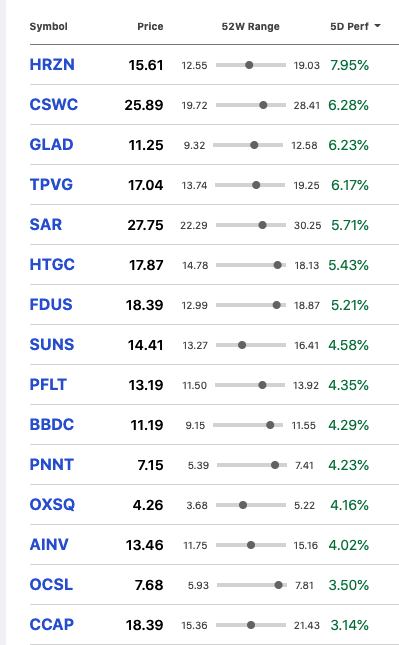Open the HRZN ticker link

(52, 65)
